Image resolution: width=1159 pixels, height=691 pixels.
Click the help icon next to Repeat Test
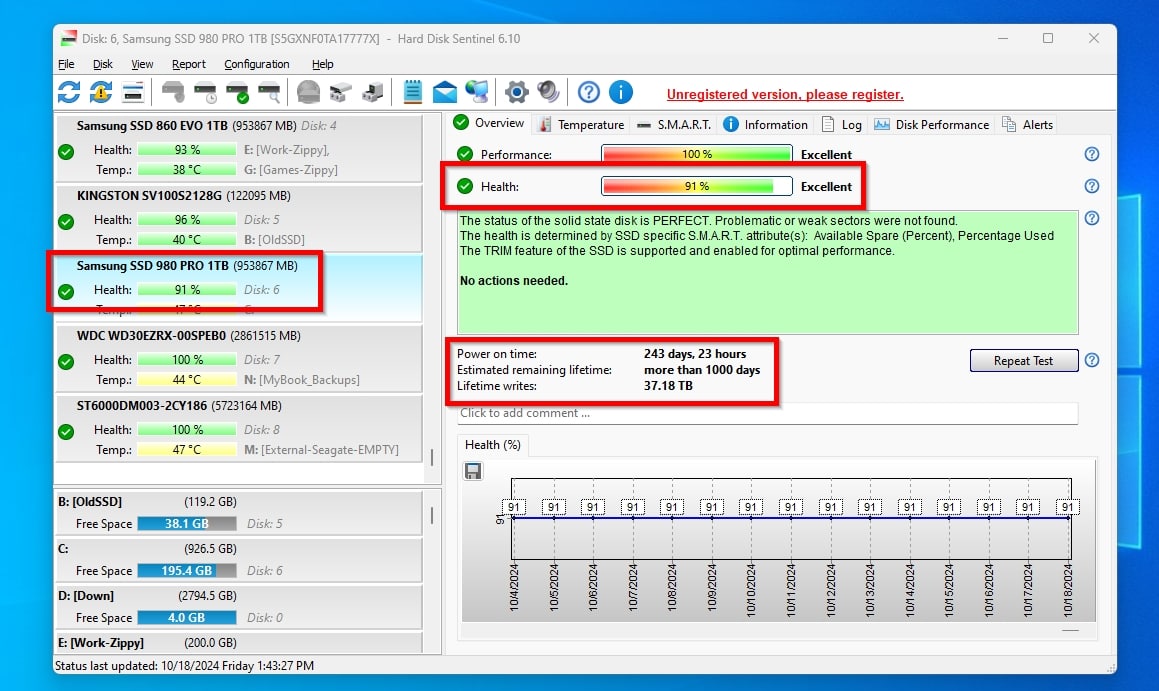1092,361
